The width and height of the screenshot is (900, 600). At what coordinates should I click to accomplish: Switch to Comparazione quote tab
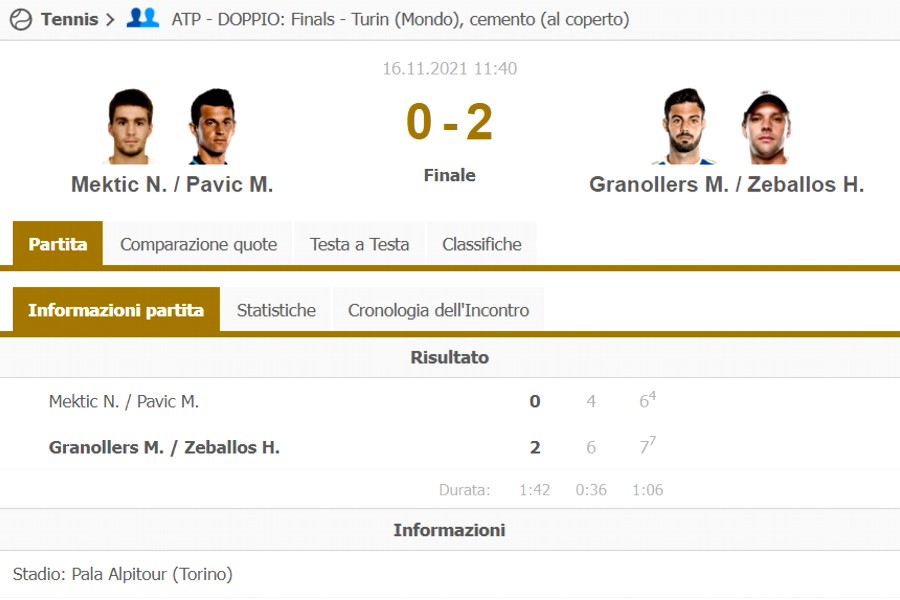[198, 244]
